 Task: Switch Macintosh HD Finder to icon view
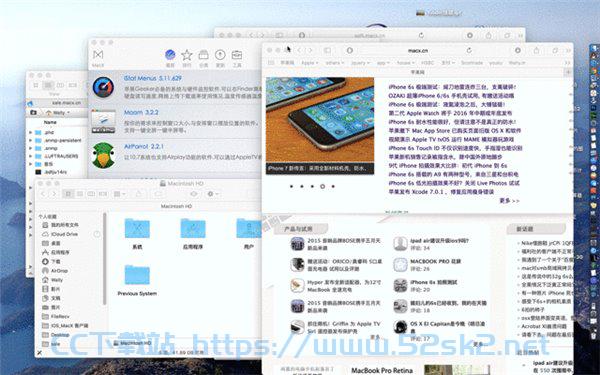(x=68, y=194)
